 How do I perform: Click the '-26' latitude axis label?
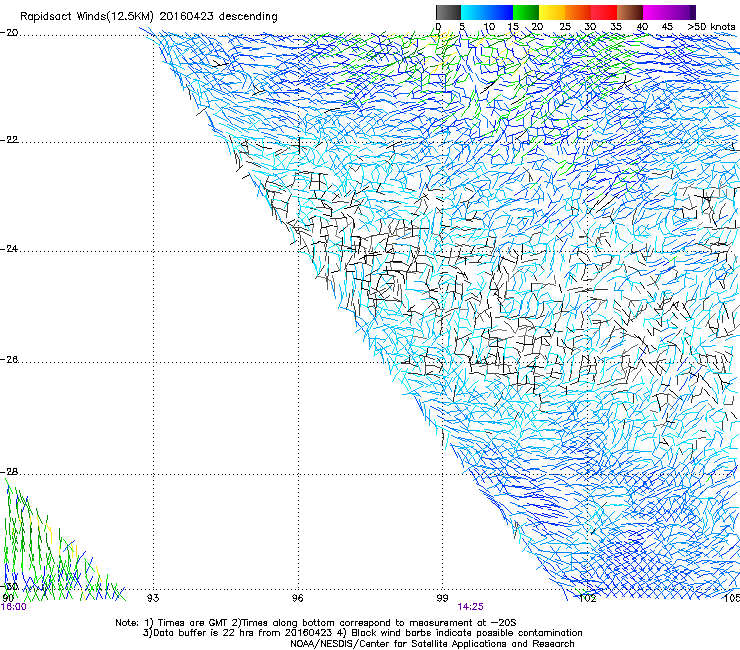[9, 360]
